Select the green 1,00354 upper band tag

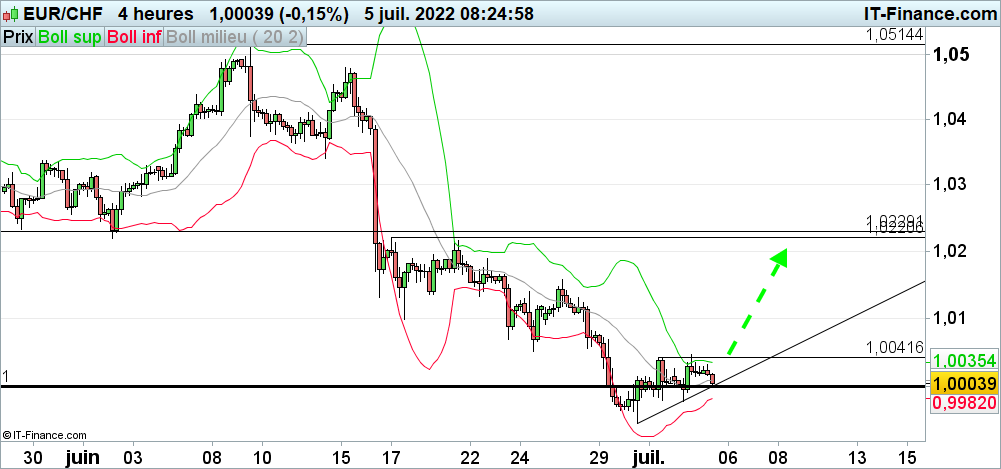[963, 361]
